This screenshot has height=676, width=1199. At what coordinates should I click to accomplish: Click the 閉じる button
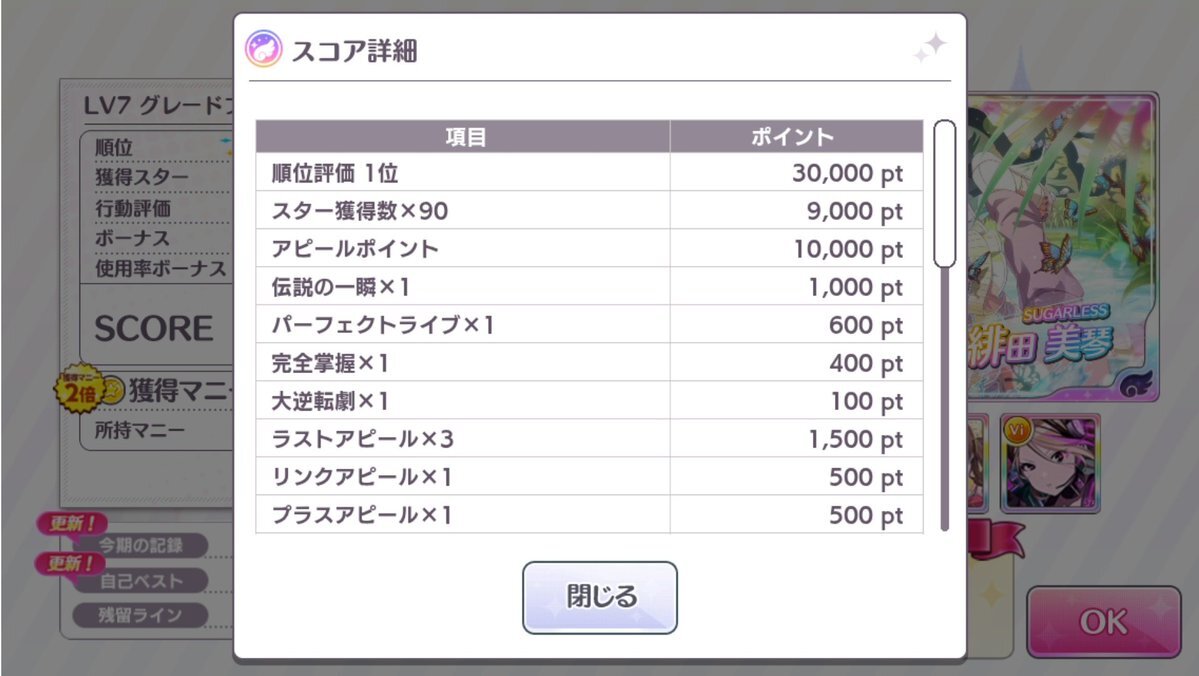pos(600,597)
